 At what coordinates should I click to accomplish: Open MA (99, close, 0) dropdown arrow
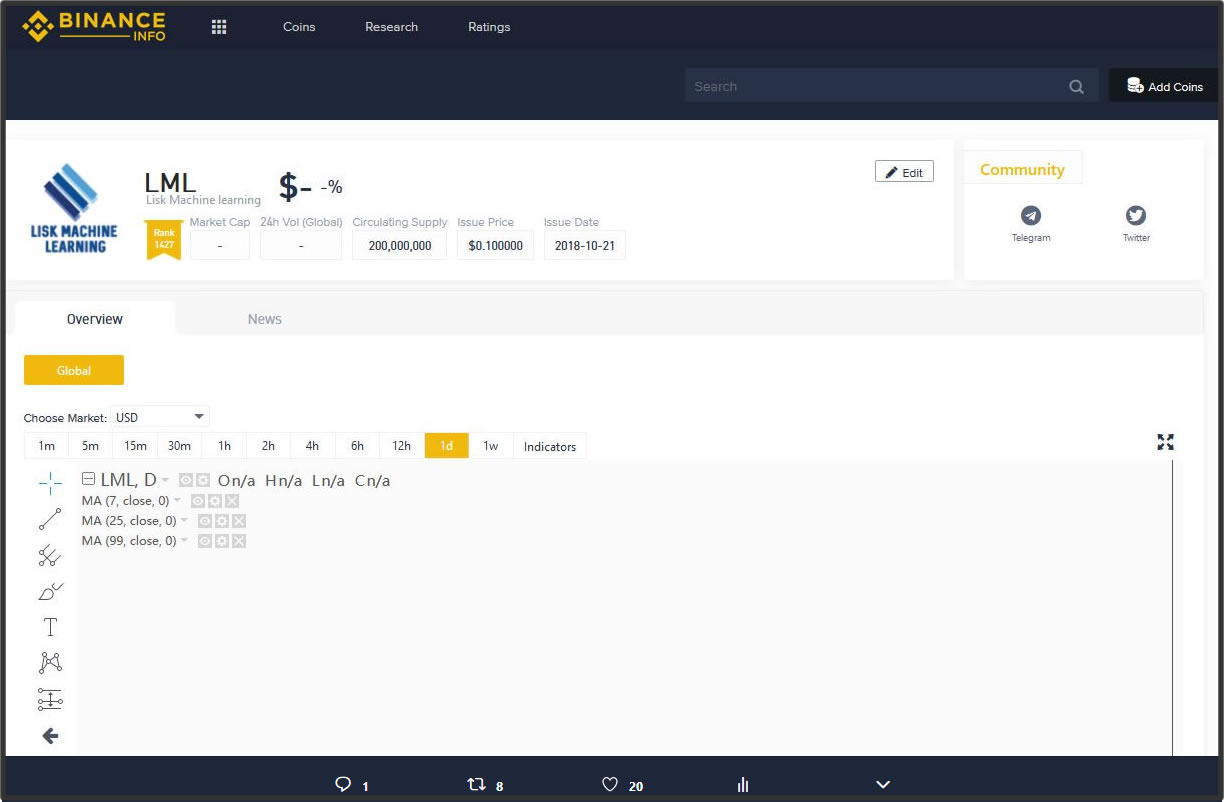point(185,541)
